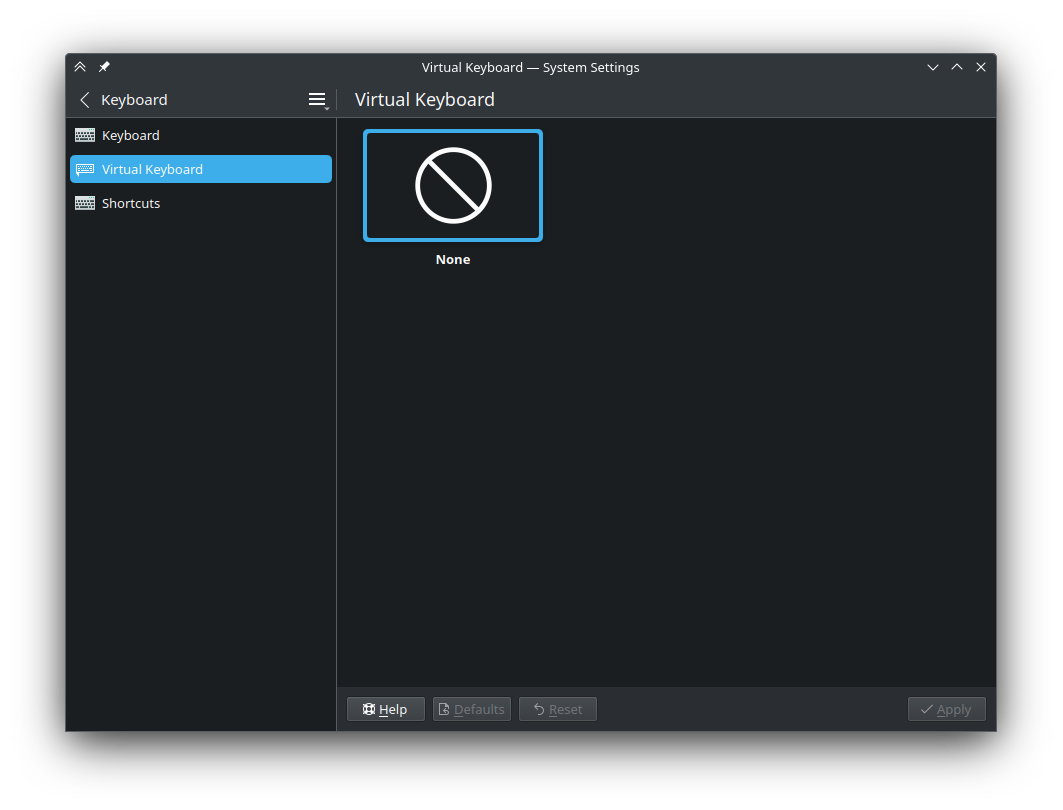Viewport: 1063px width, 810px height.
Task: Click the keyboard icon next to Keyboard
Action: point(85,135)
